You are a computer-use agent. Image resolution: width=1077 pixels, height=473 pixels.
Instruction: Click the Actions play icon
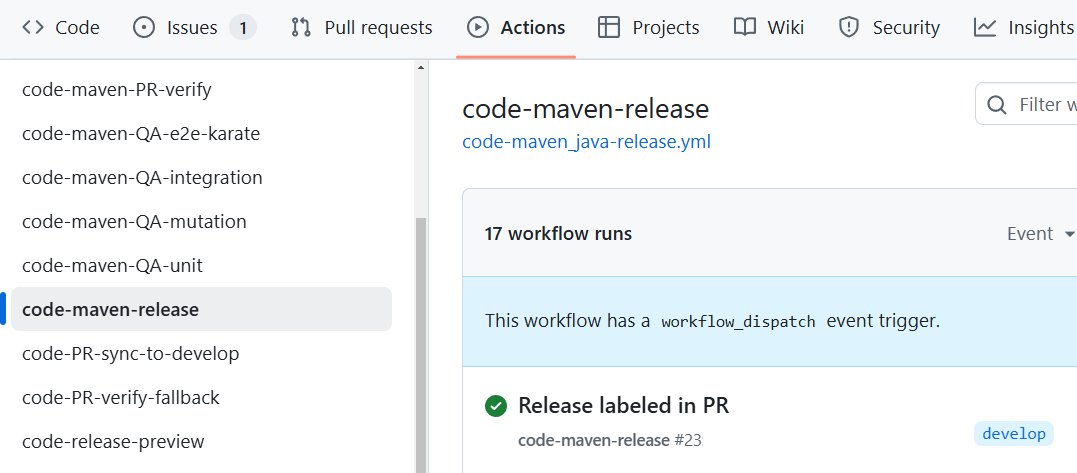click(477, 27)
